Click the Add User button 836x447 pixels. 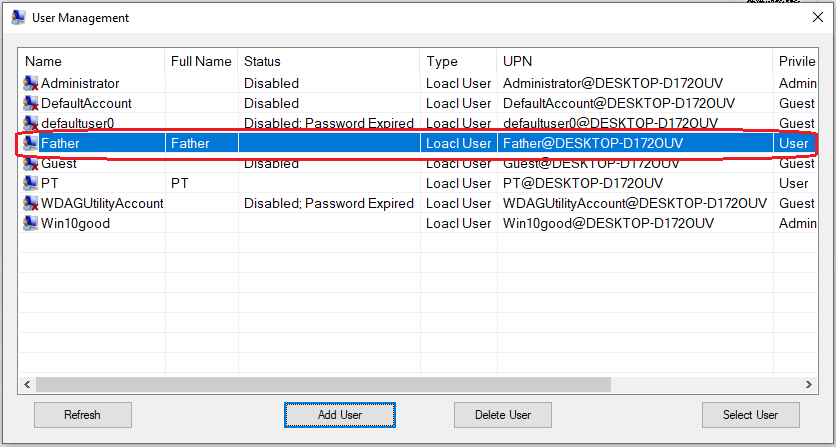point(340,414)
